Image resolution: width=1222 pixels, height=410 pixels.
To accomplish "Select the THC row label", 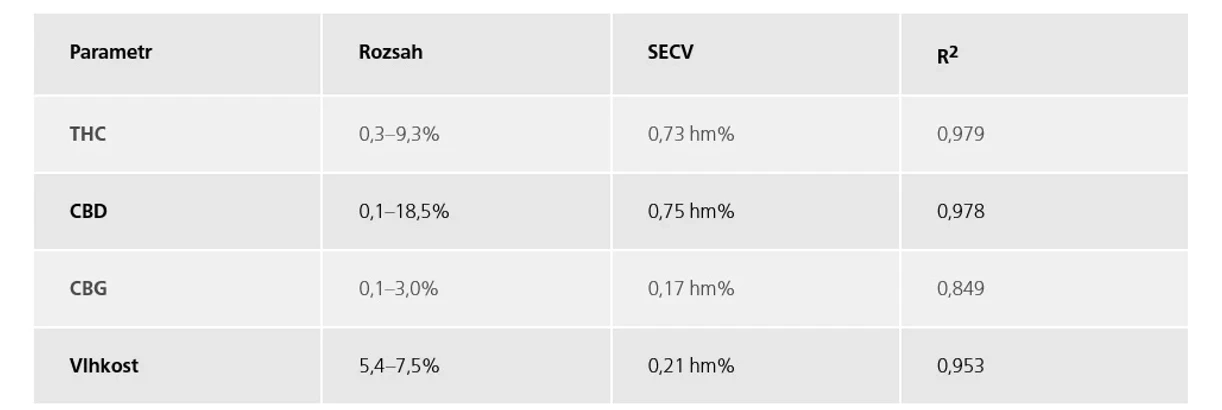I will point(88,134).
